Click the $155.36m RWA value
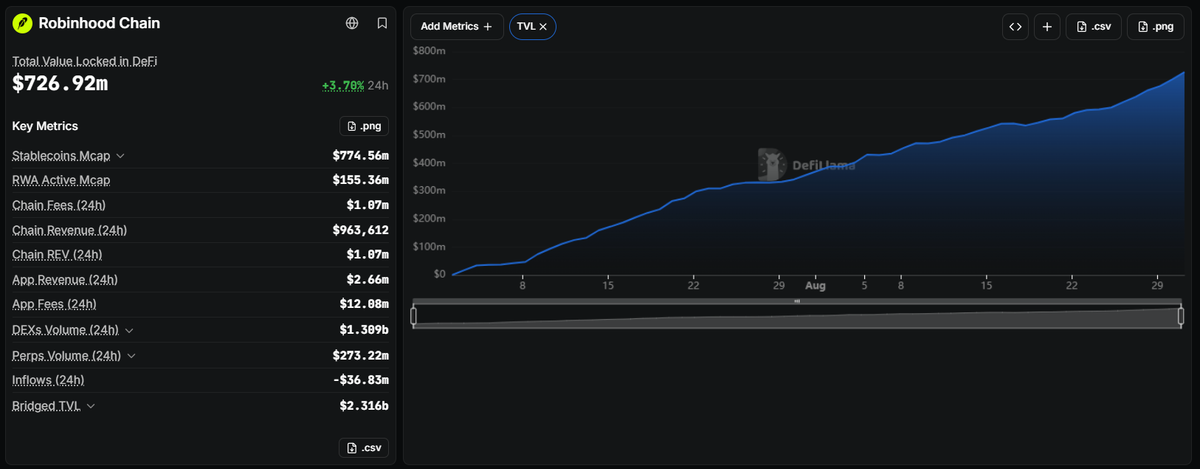The image size is (1200, 469). tap(360, 180)
